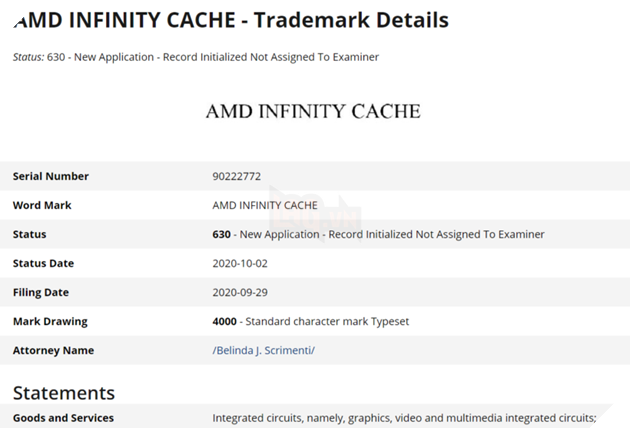Click the Word Mark row label
Image resolution: width=630 pixels, height=428 pixels.
tap(42, 205)
